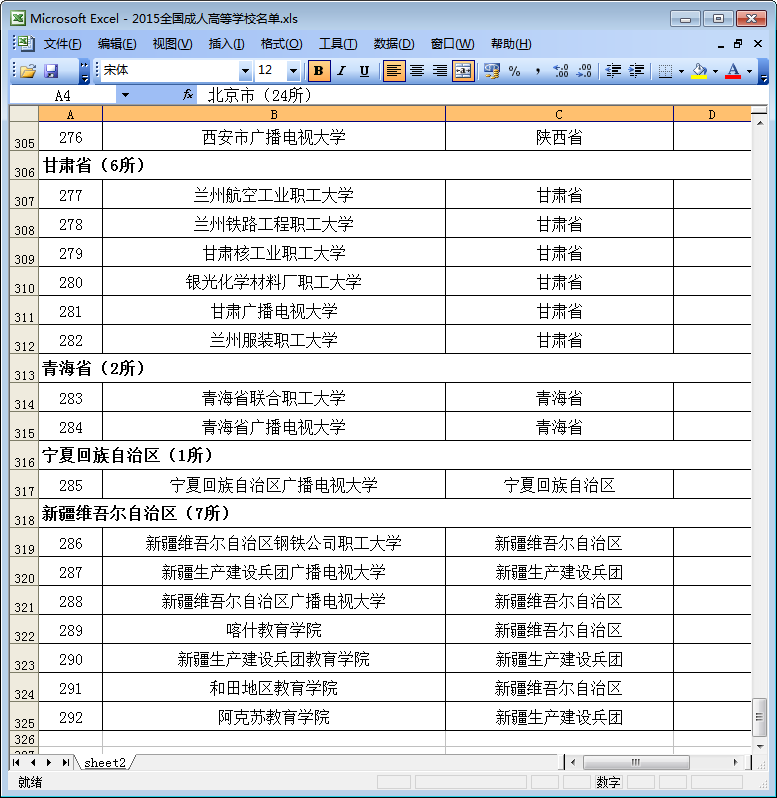
Task: Click the Save floppy disk icon
Action: coord(51,71)
